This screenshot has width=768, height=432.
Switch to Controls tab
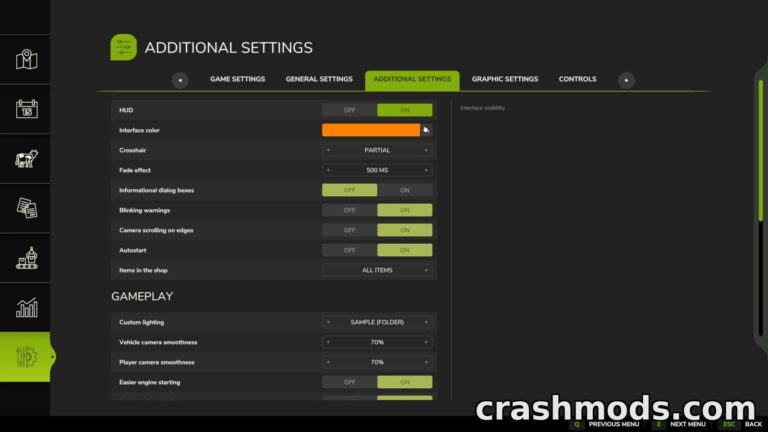tap(577, 79)
